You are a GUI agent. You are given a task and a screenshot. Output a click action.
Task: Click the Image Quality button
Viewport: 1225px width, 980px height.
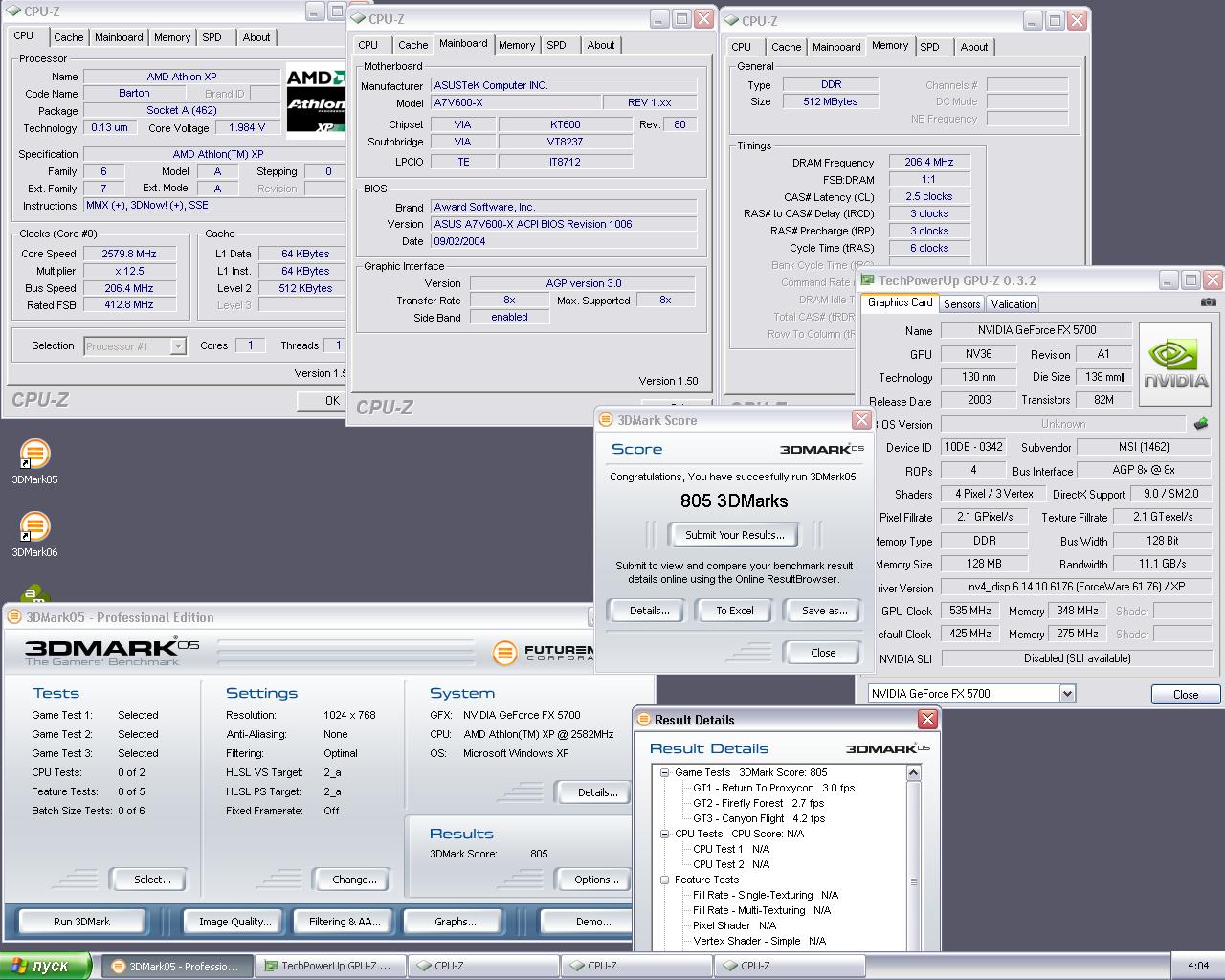point(234,922)
